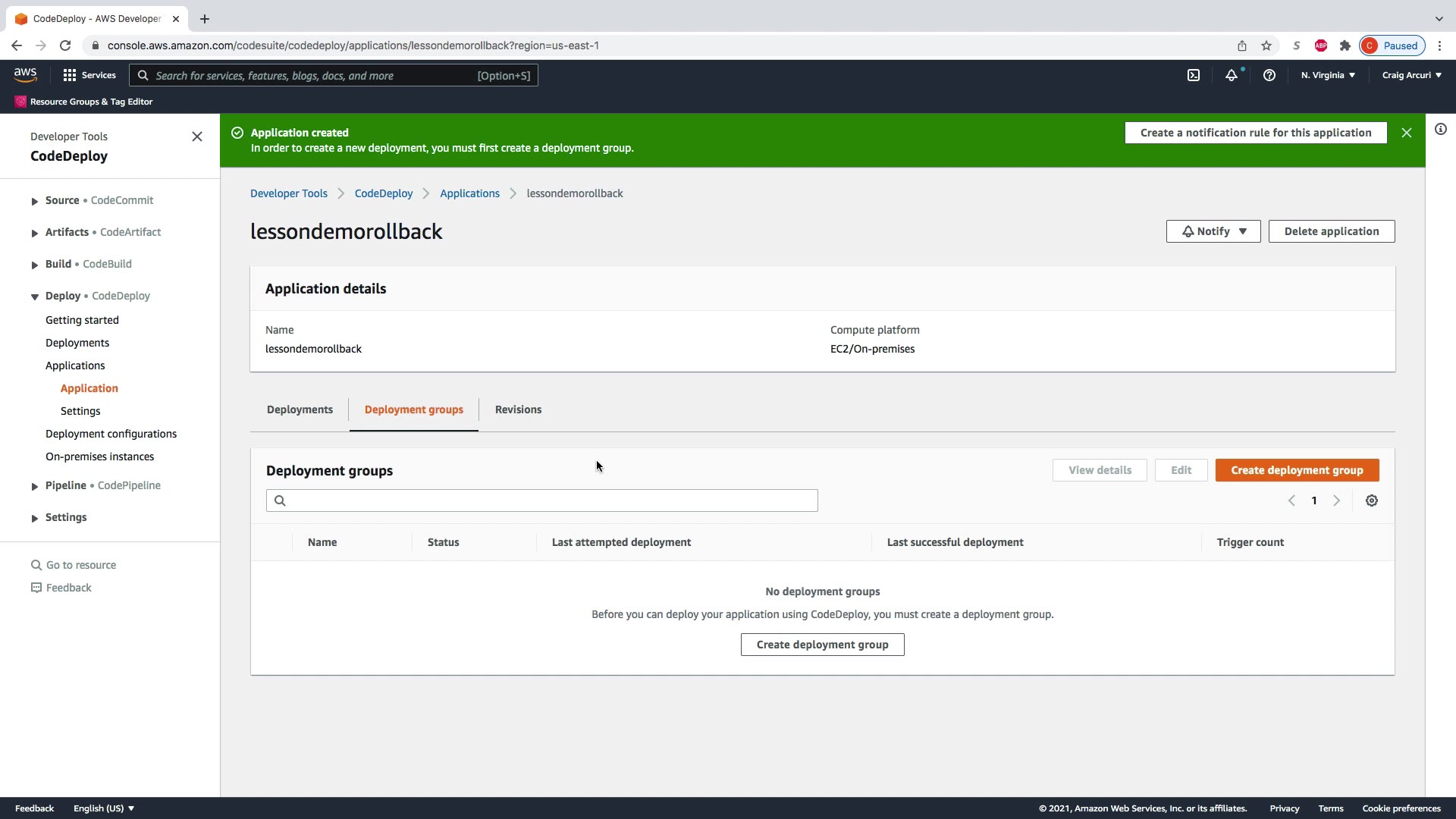
Task: Open Deployment configurations in sidebar
Action: point(111,434)
